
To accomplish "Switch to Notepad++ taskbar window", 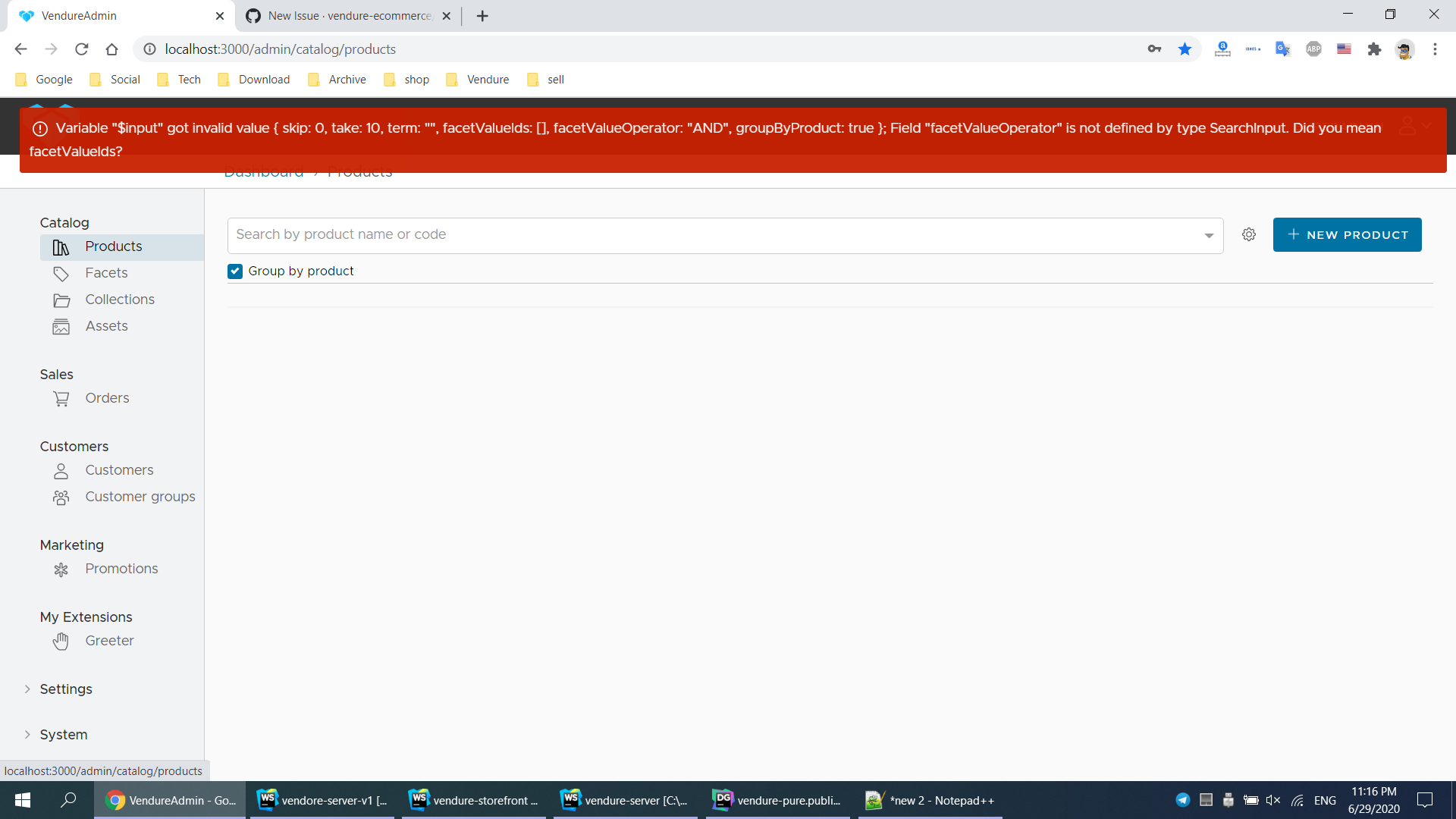I will tap(930, 800).
